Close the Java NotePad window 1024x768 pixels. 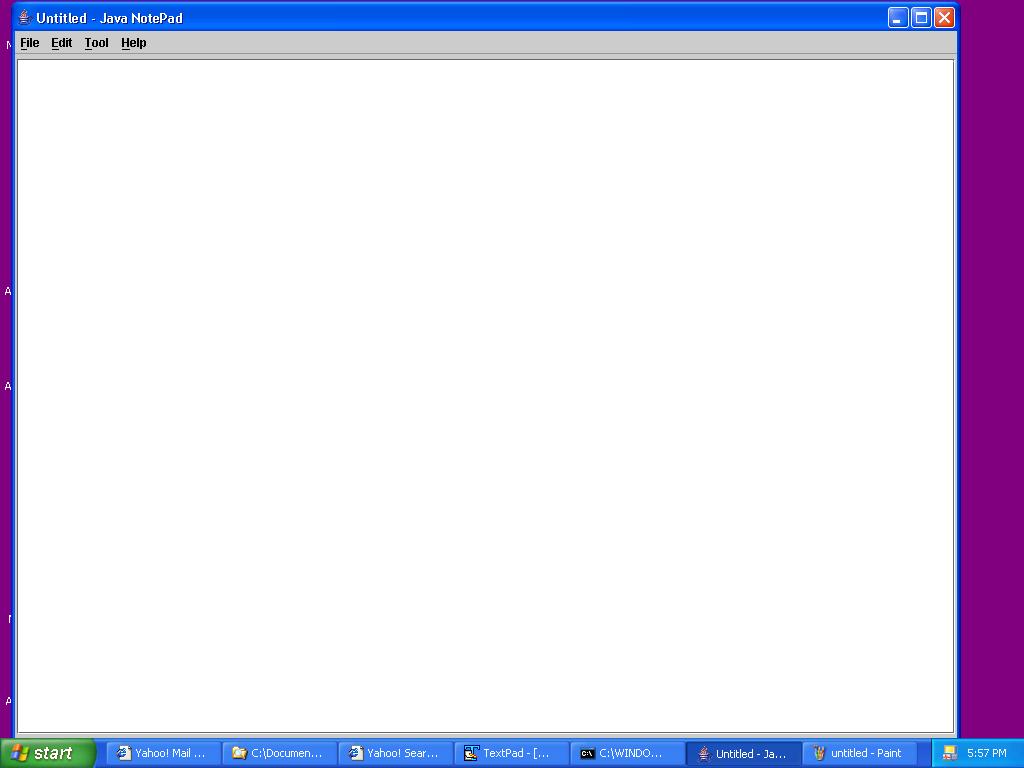pos(944,18)
